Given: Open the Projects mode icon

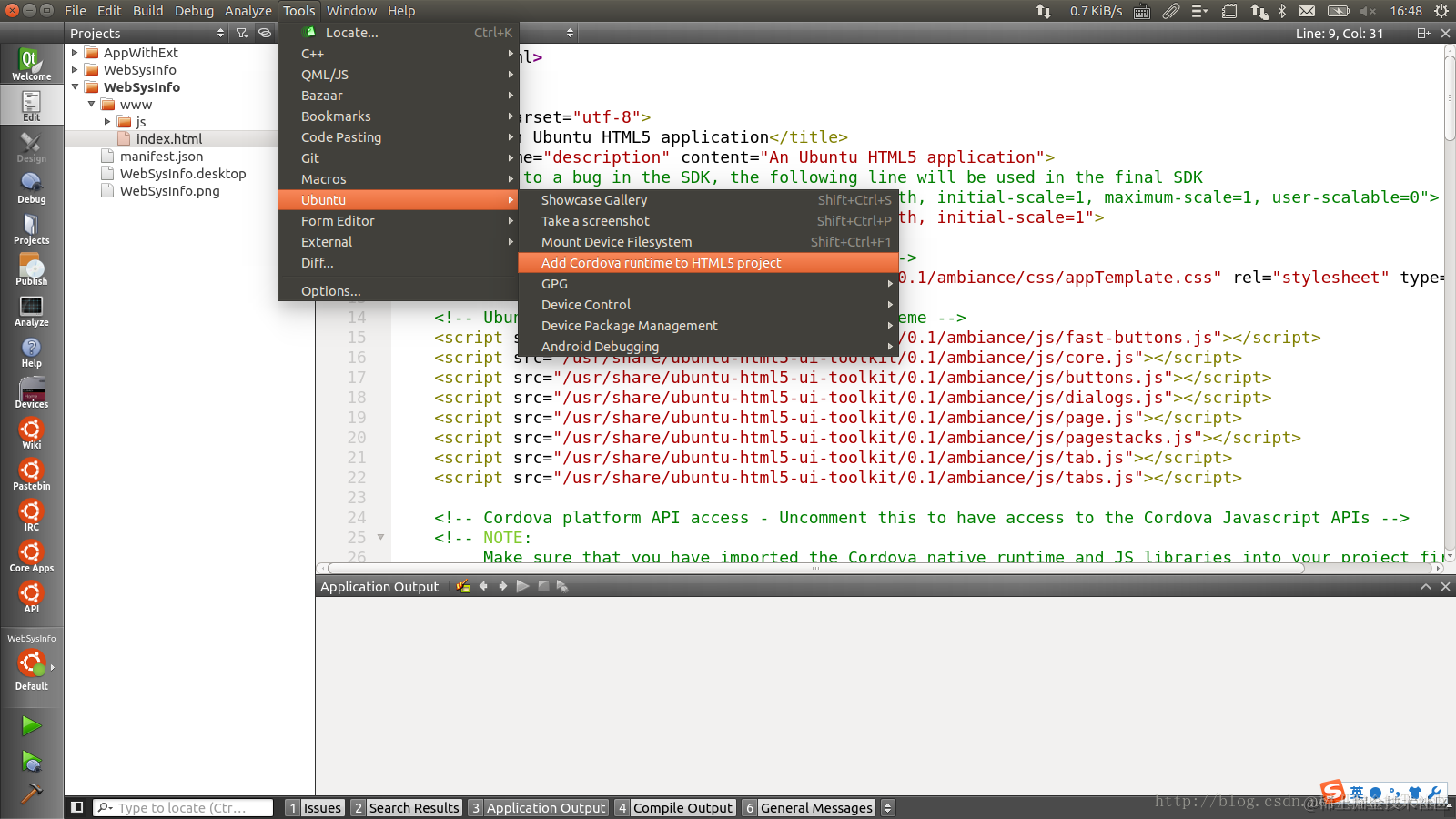Looking at the screenshot, I should pyautogui.click(x=32, y=228).
